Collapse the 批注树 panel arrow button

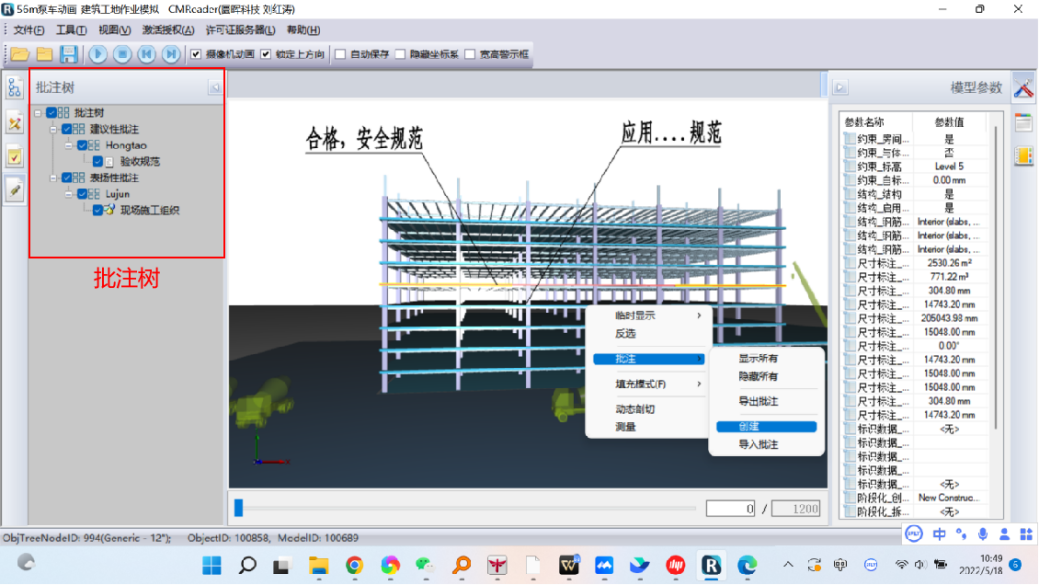pyautogui.click(x=214, y=88)
